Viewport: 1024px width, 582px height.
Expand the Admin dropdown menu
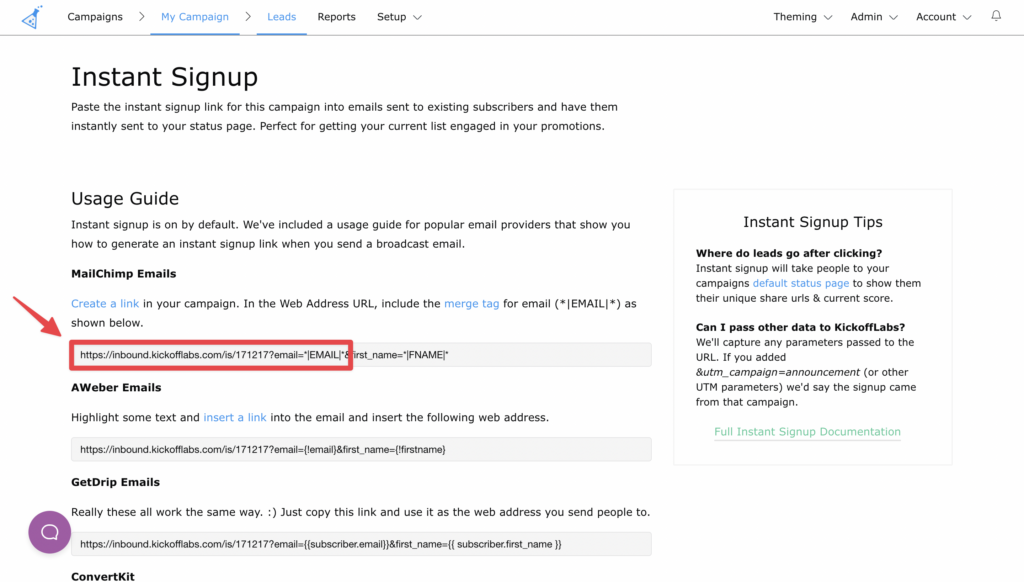[x=874, y=17]
